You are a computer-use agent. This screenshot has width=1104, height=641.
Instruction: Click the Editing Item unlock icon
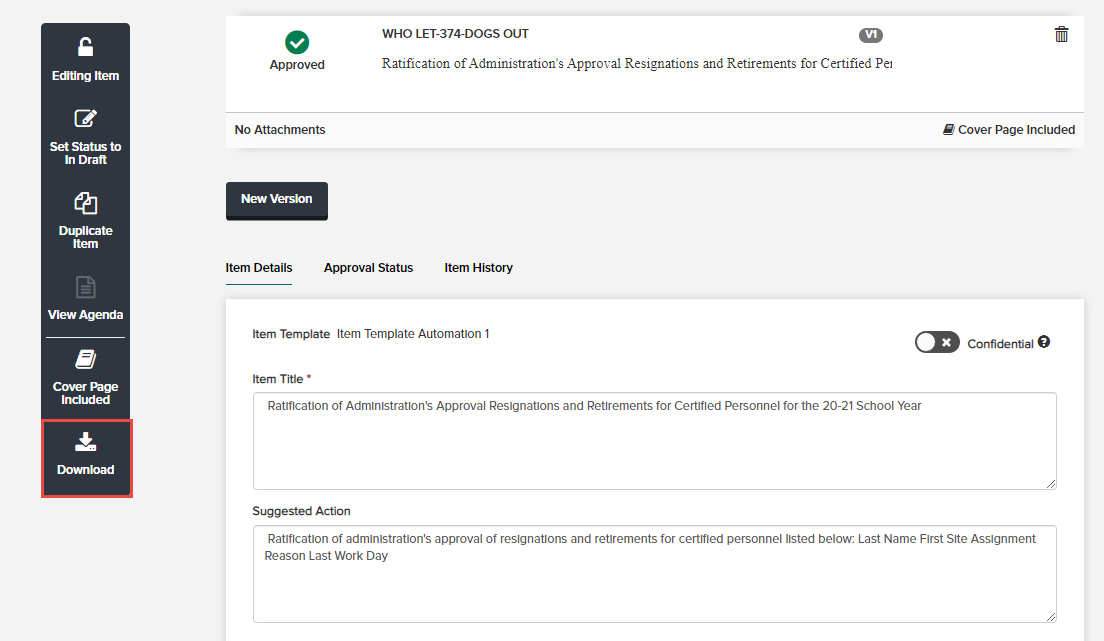coord(86,47)
